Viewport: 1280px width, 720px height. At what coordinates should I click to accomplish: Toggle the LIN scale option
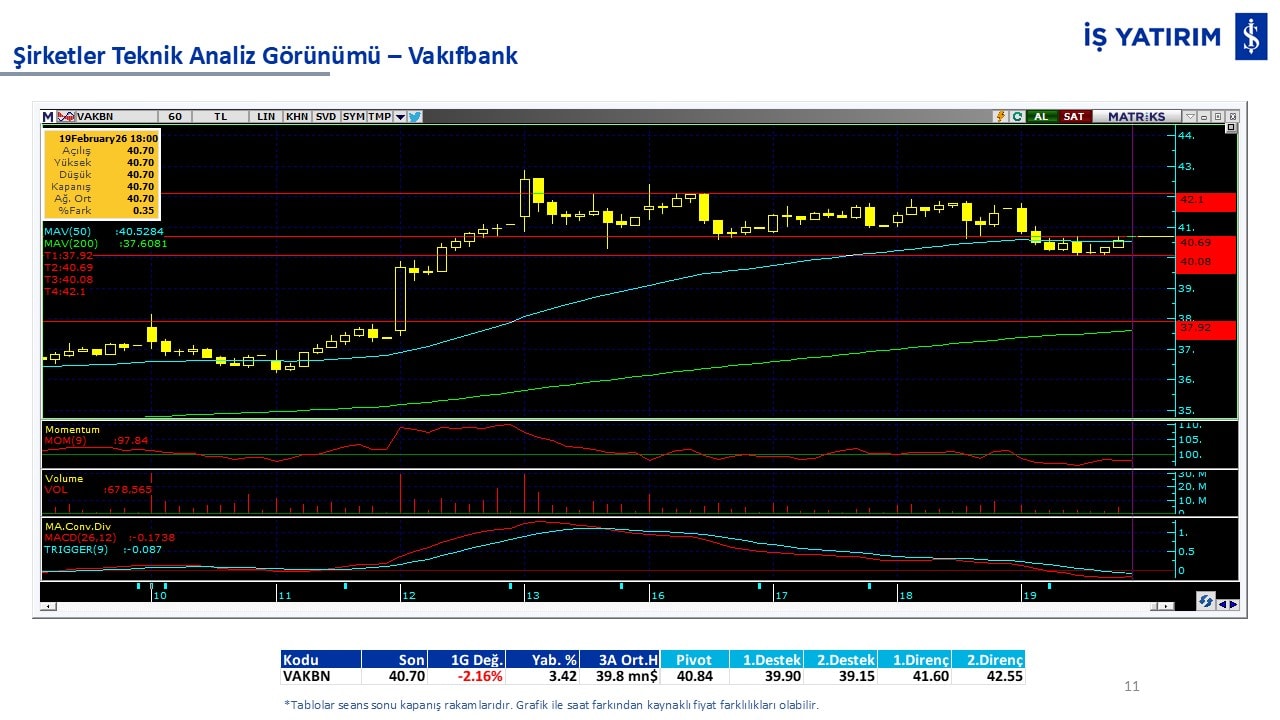266,116
